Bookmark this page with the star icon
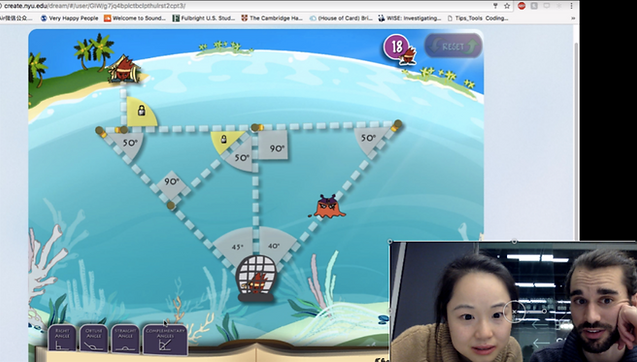Screen dimensions: 637x362 tap(507, 6)
